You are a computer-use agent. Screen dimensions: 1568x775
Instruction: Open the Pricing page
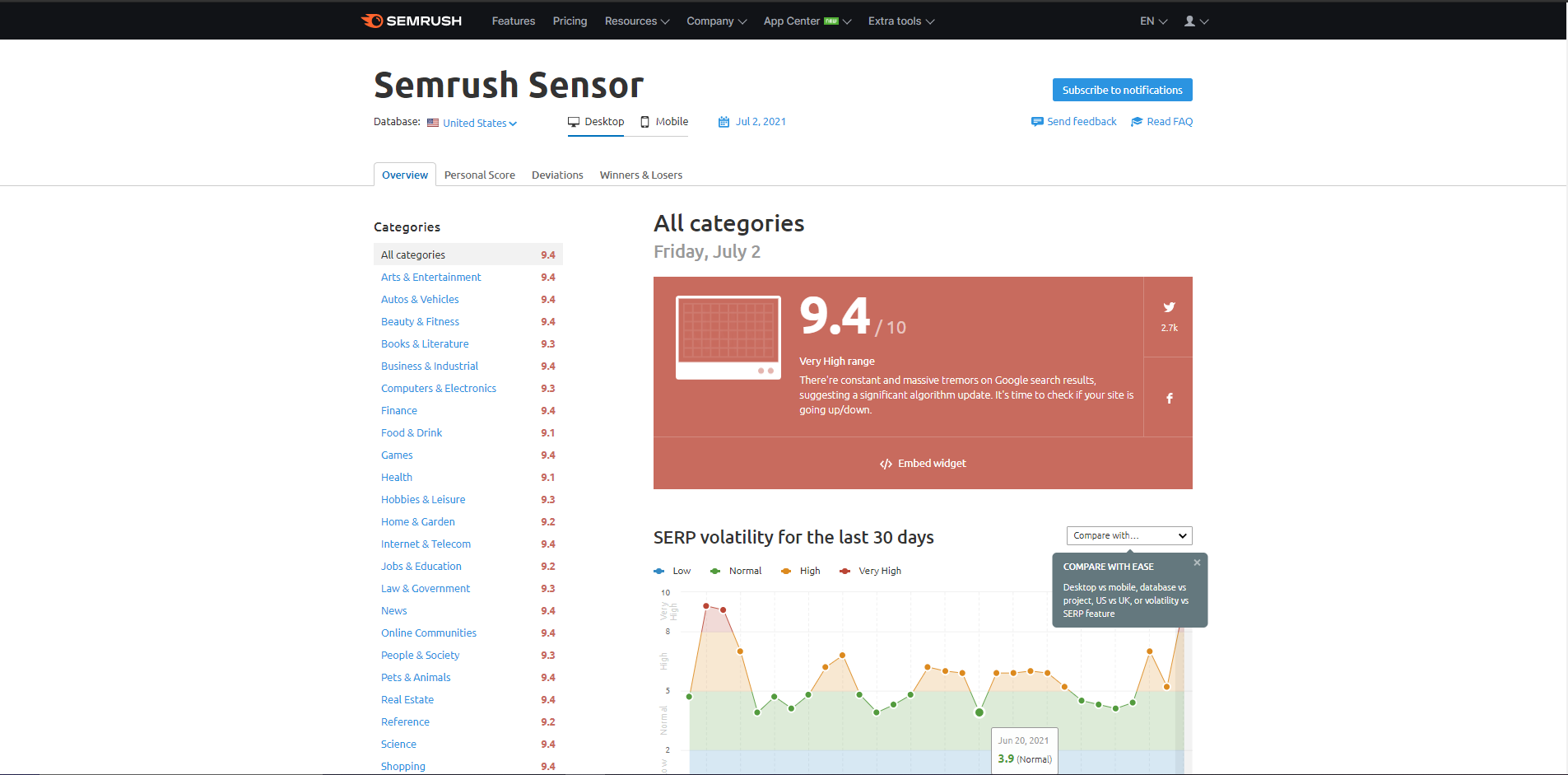pyautogui.click(x=570, y=21)
